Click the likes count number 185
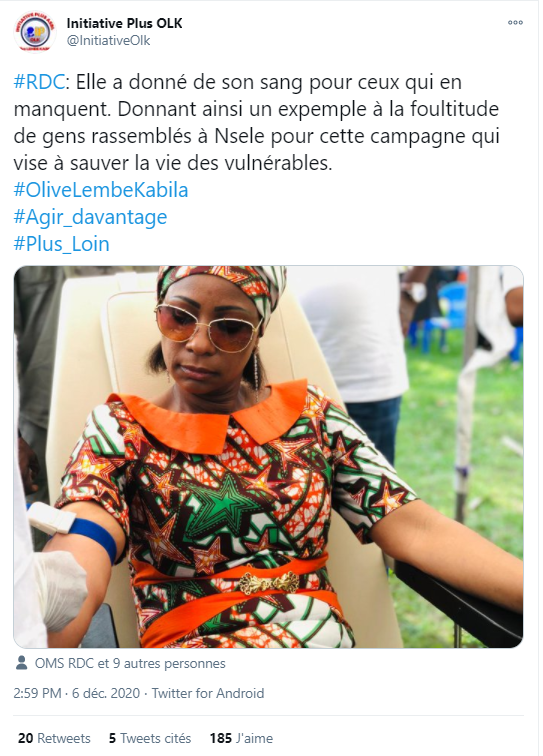 click(221, 738)
